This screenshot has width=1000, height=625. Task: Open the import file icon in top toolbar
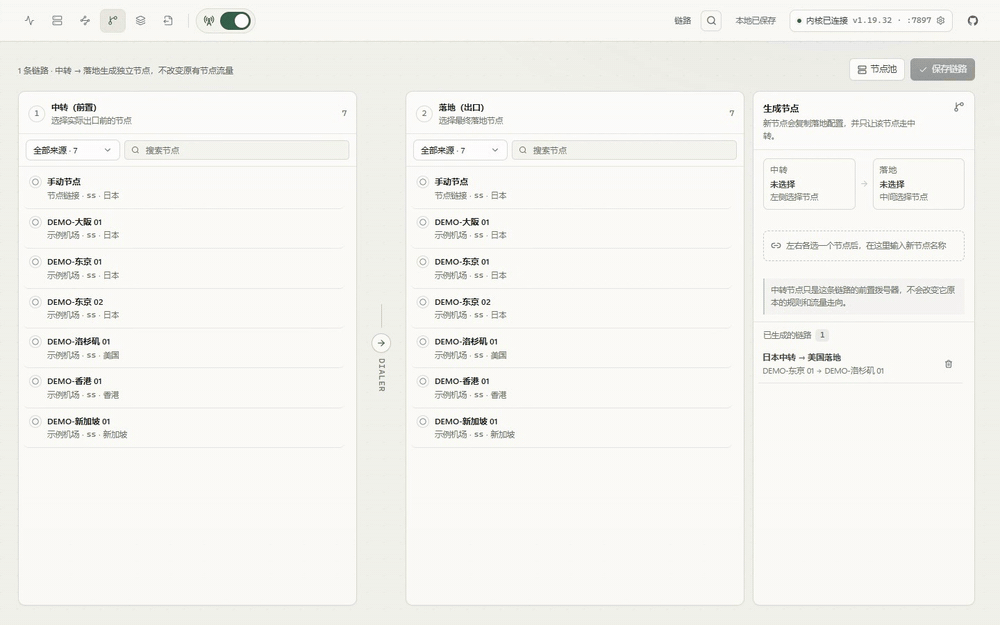pyautogui.click(x=168, y=20)
